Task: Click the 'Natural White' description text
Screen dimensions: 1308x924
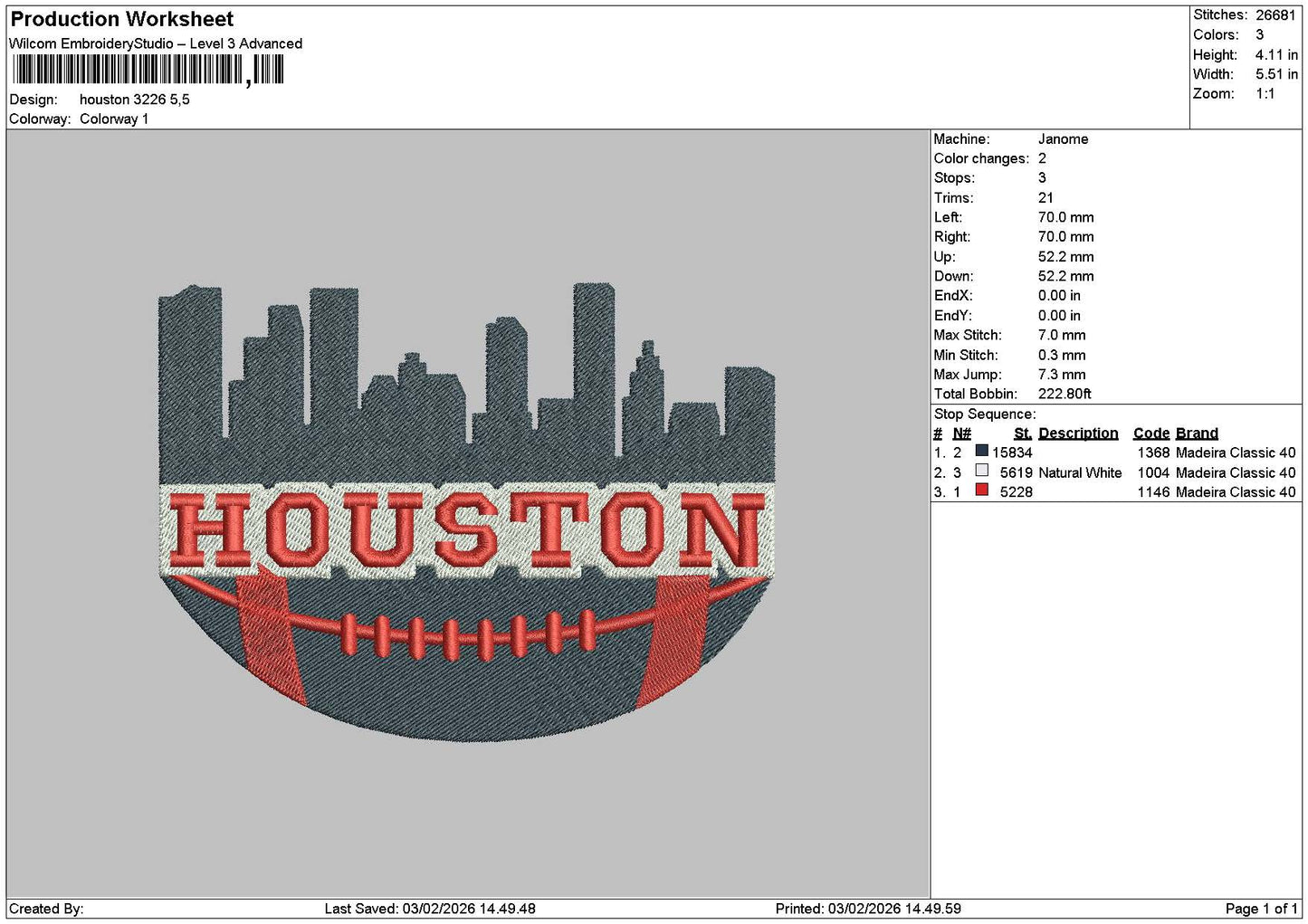Action: [1080, 472]
